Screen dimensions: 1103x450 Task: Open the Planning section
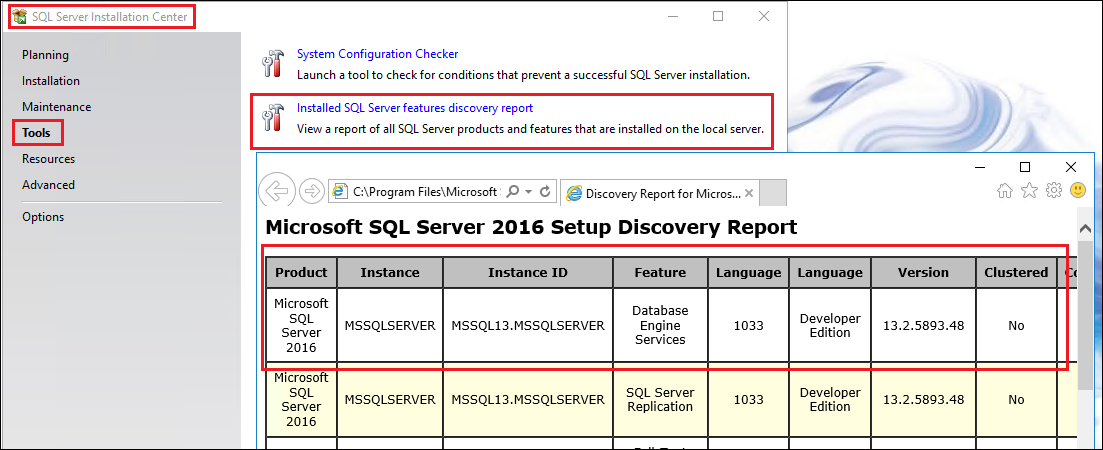[45, 55]
